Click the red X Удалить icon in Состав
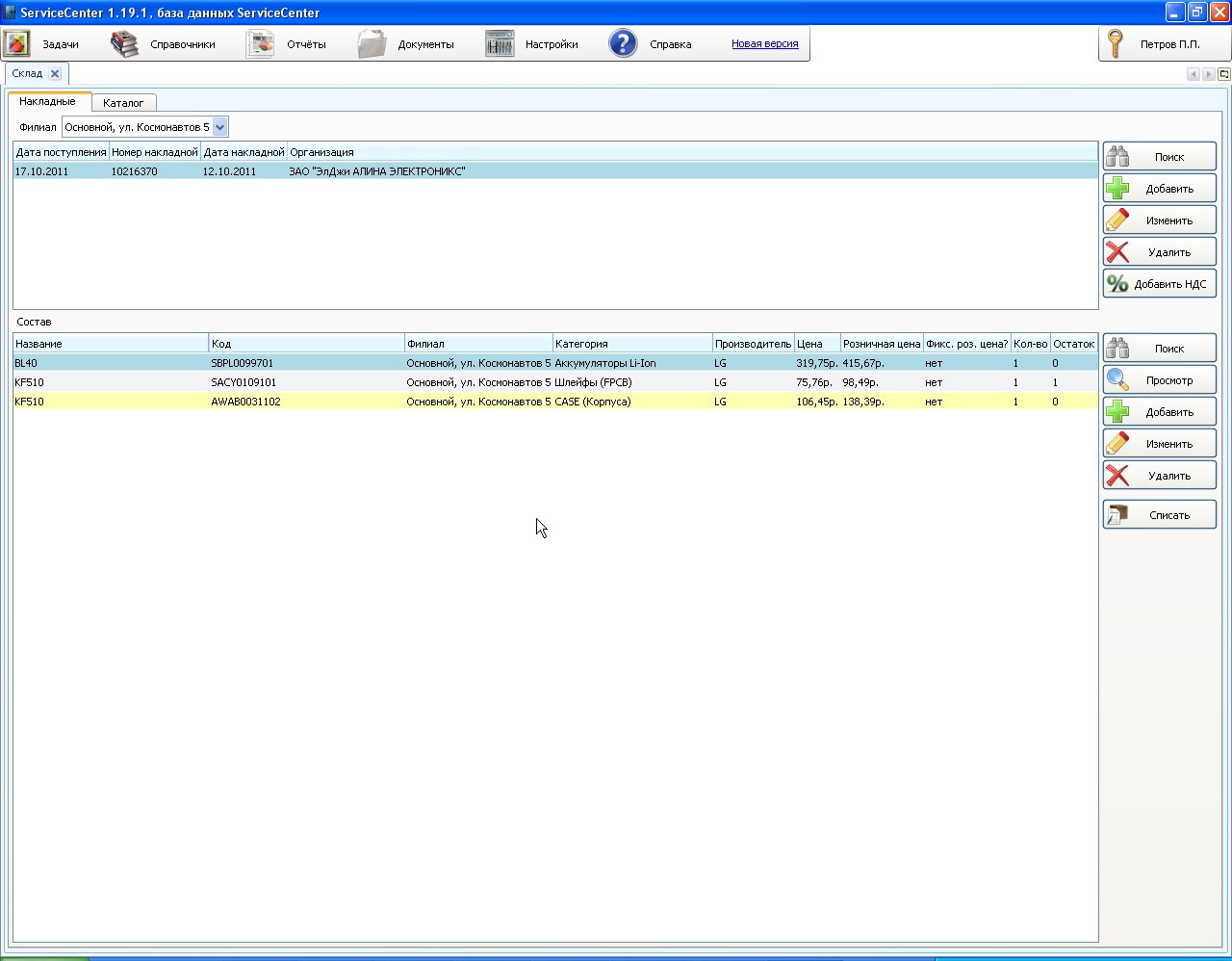 [x=1117, y=475]
